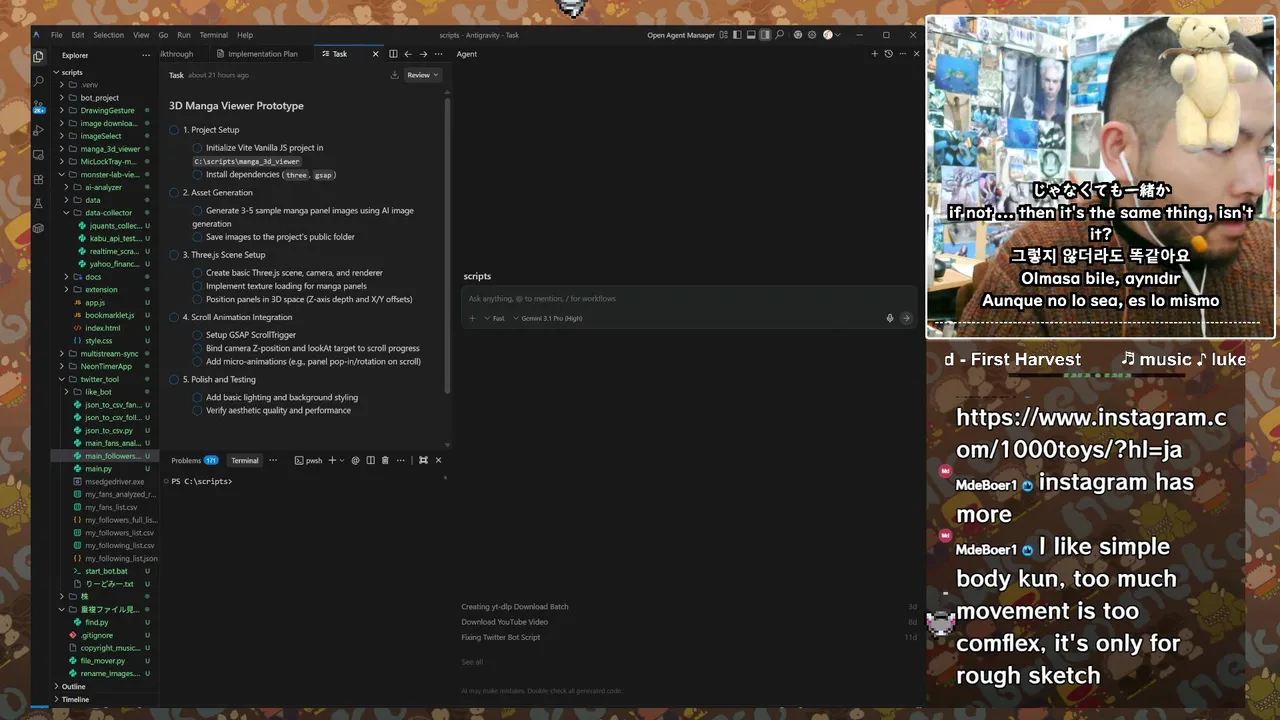
Task: Click Explorer panel more actions ellipsis
Action: click(x=146, y=55)
